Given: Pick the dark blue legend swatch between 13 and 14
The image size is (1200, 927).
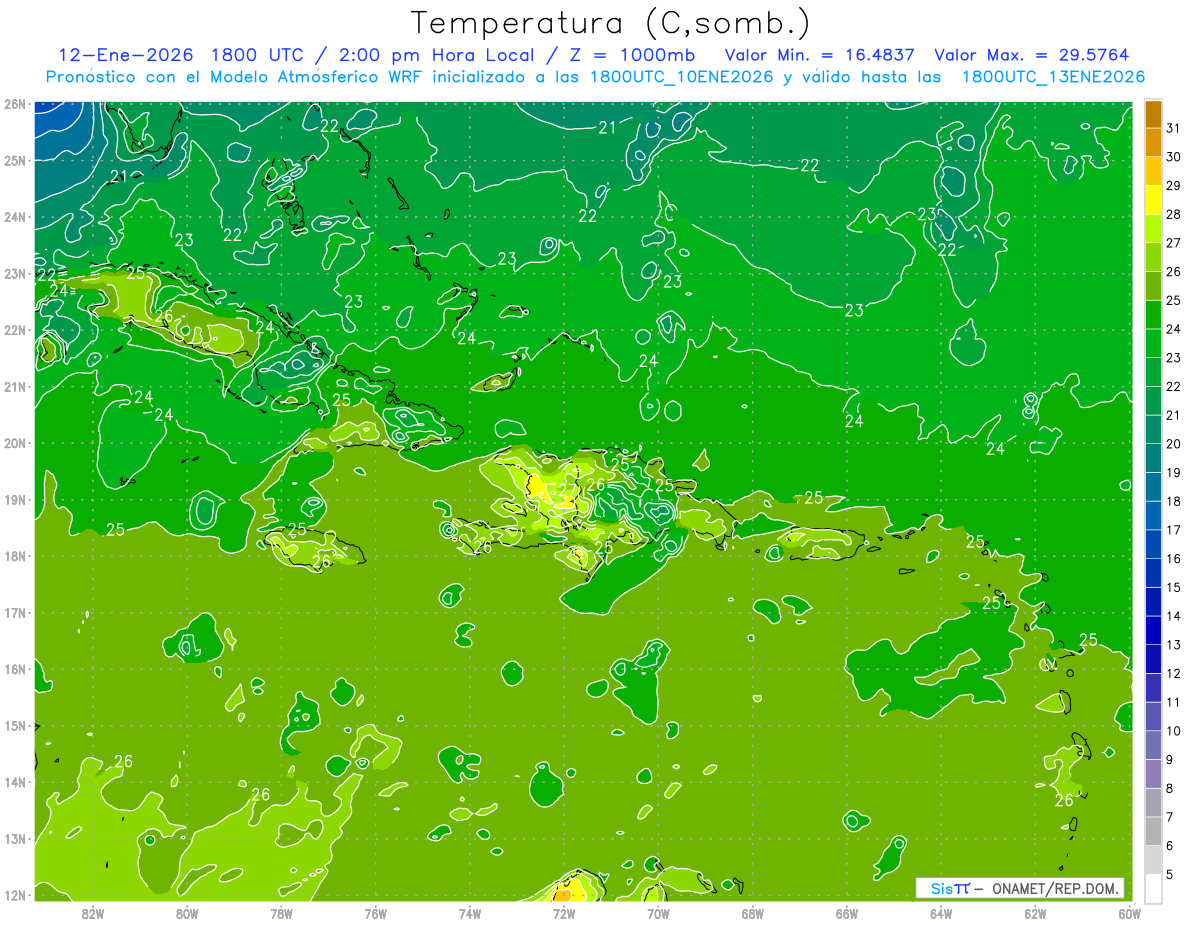Looking at the screenshot, I should pyautogui.click(x=1153, y=630).
